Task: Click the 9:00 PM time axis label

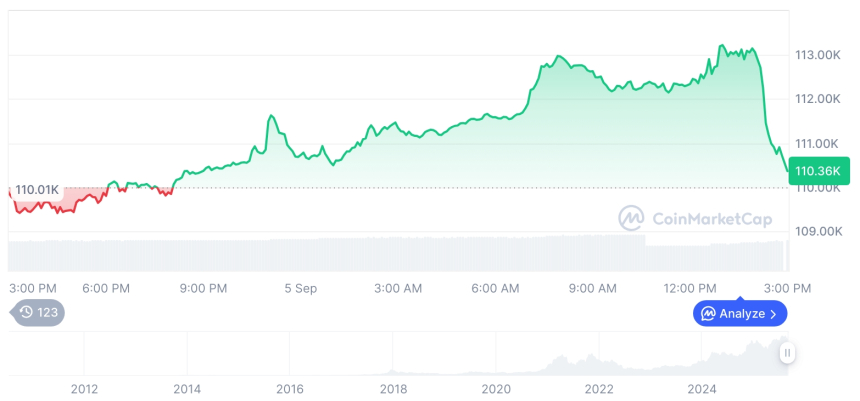Action: 203,288
